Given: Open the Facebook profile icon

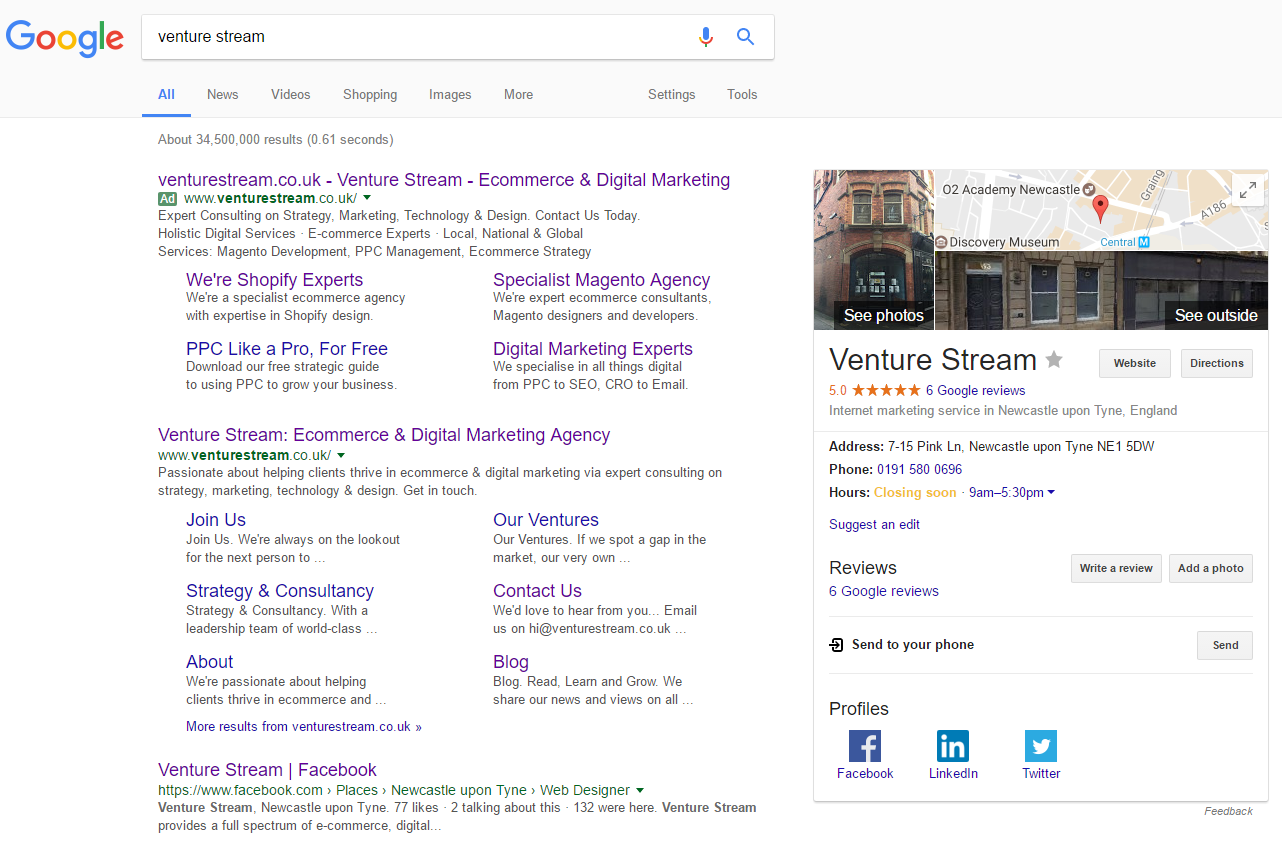Looking at the screenshot, I should click(865, 746).
